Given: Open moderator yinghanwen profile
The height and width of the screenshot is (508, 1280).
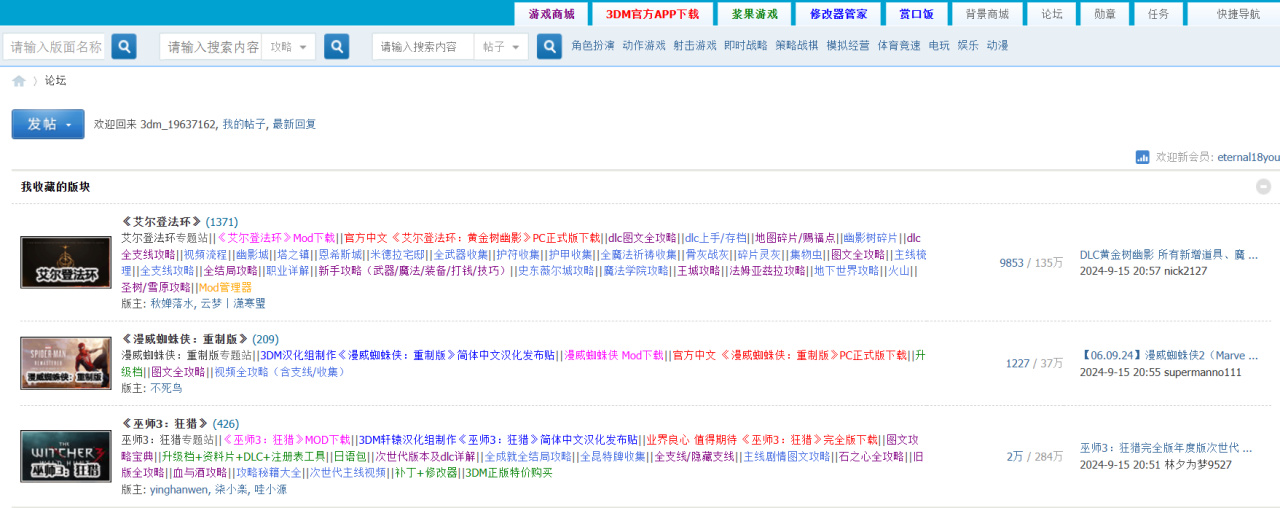Looking at the screenshot, I should 179,489.
